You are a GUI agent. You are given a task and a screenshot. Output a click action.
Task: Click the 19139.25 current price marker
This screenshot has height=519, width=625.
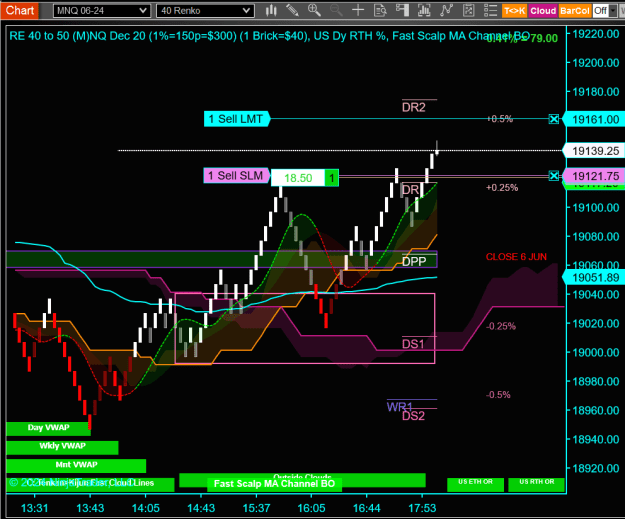(595, 151)
